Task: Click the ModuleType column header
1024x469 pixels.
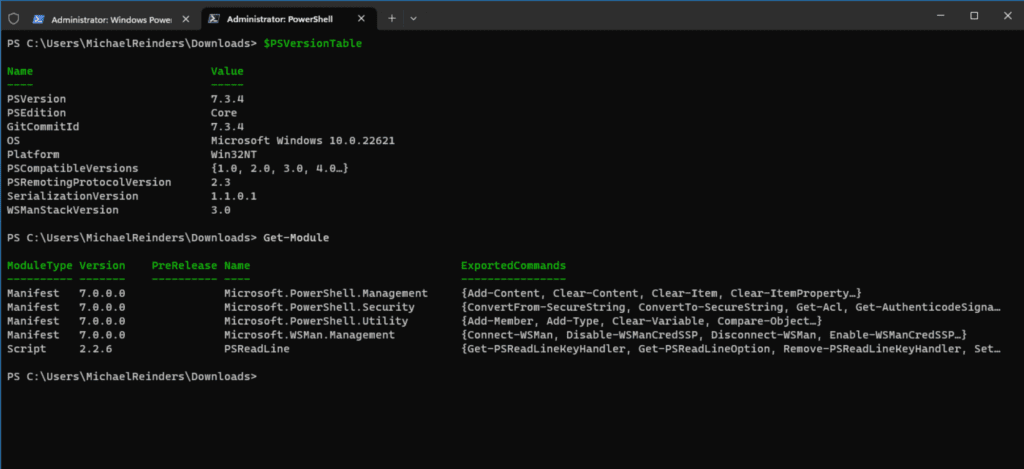Action: [40, 266]
